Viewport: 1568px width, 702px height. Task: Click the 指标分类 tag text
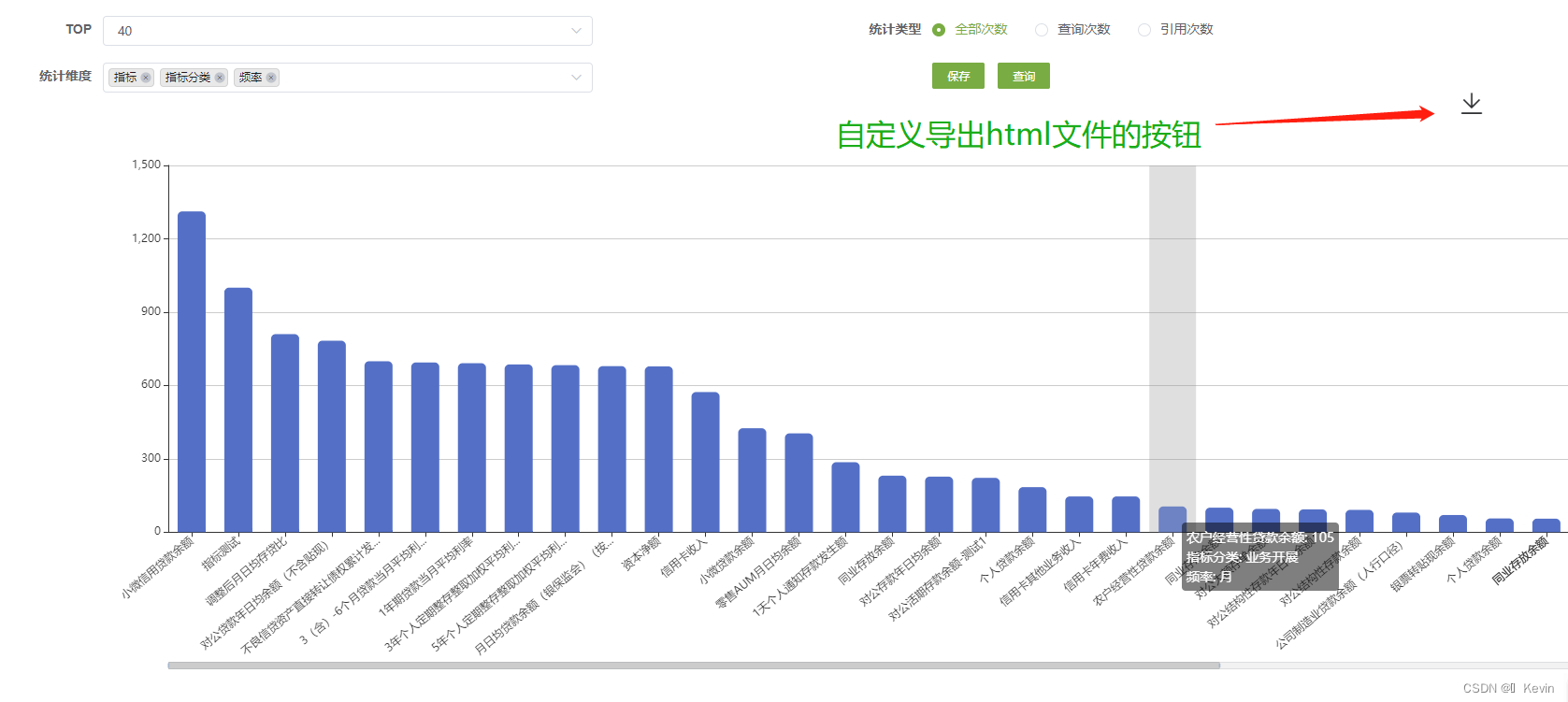click(x=188, y=78)
